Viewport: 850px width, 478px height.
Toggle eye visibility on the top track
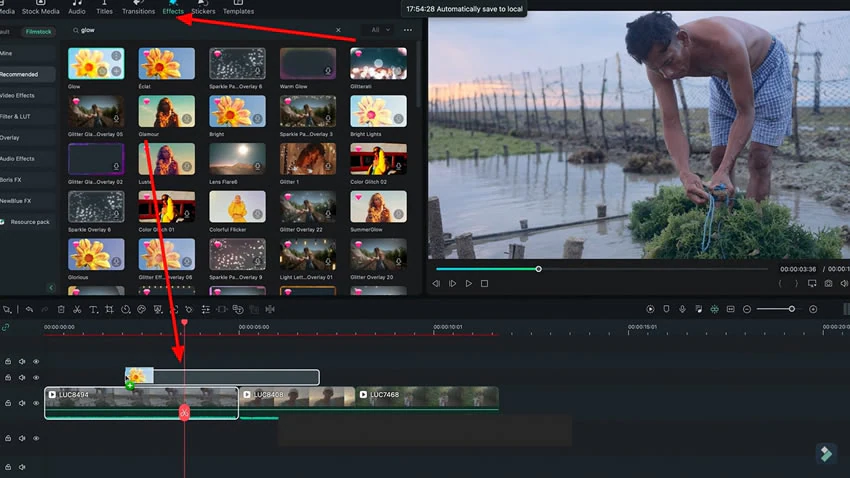pyautogui.click(x=36, y=361)
